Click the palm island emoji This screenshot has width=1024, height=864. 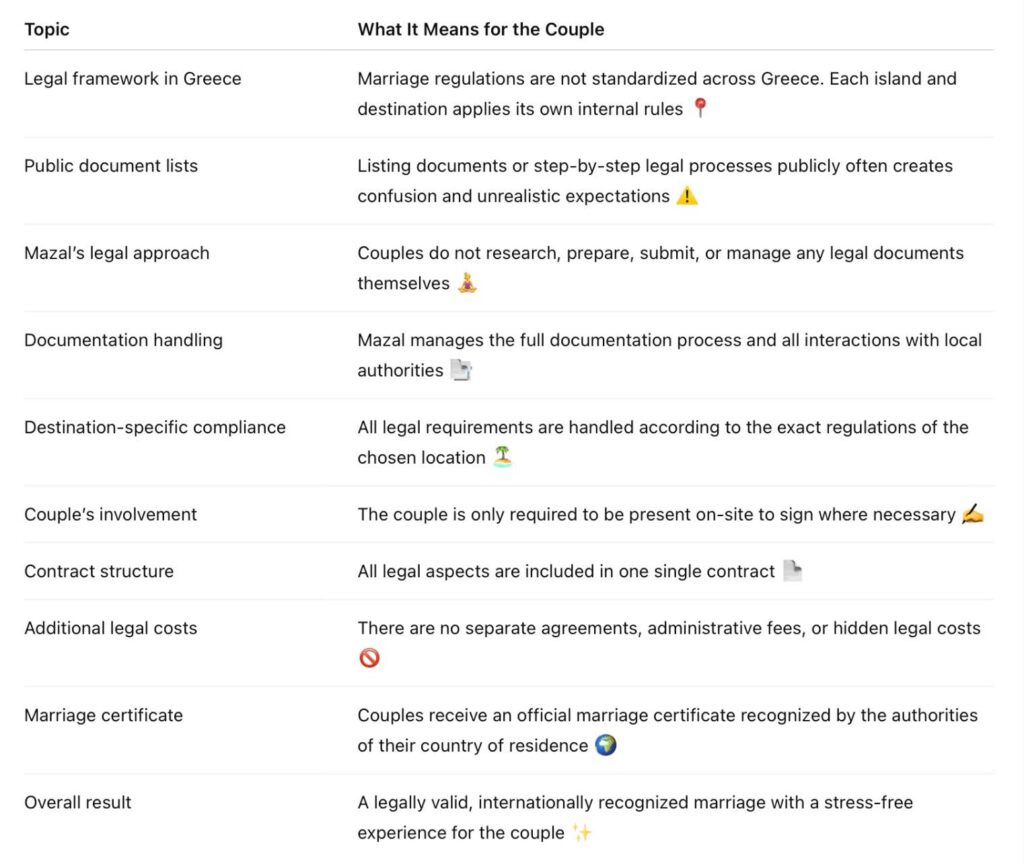pyautogui.click(x=503, y=457)
